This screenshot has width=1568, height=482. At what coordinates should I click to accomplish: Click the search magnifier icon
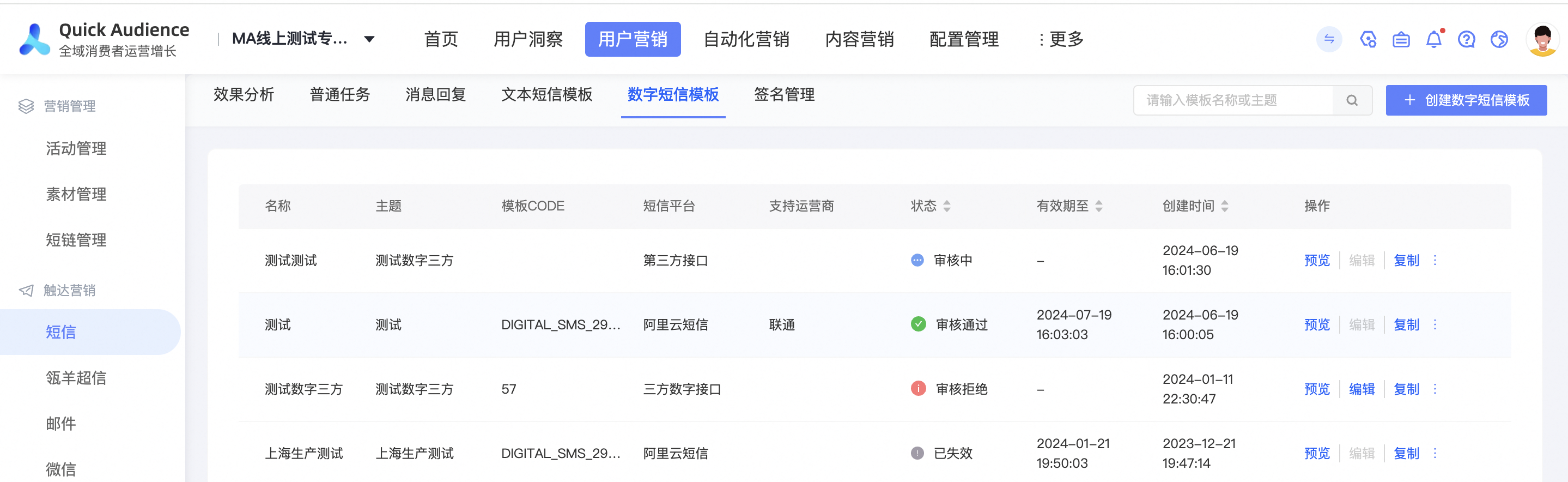click(x=1352, y=100)
